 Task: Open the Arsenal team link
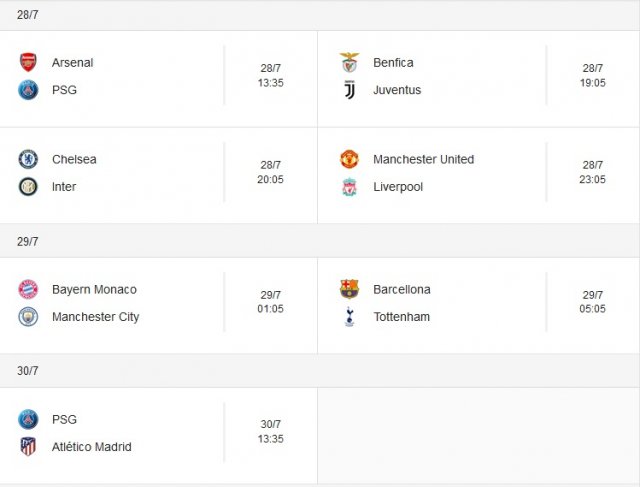[x=73, y=62]
